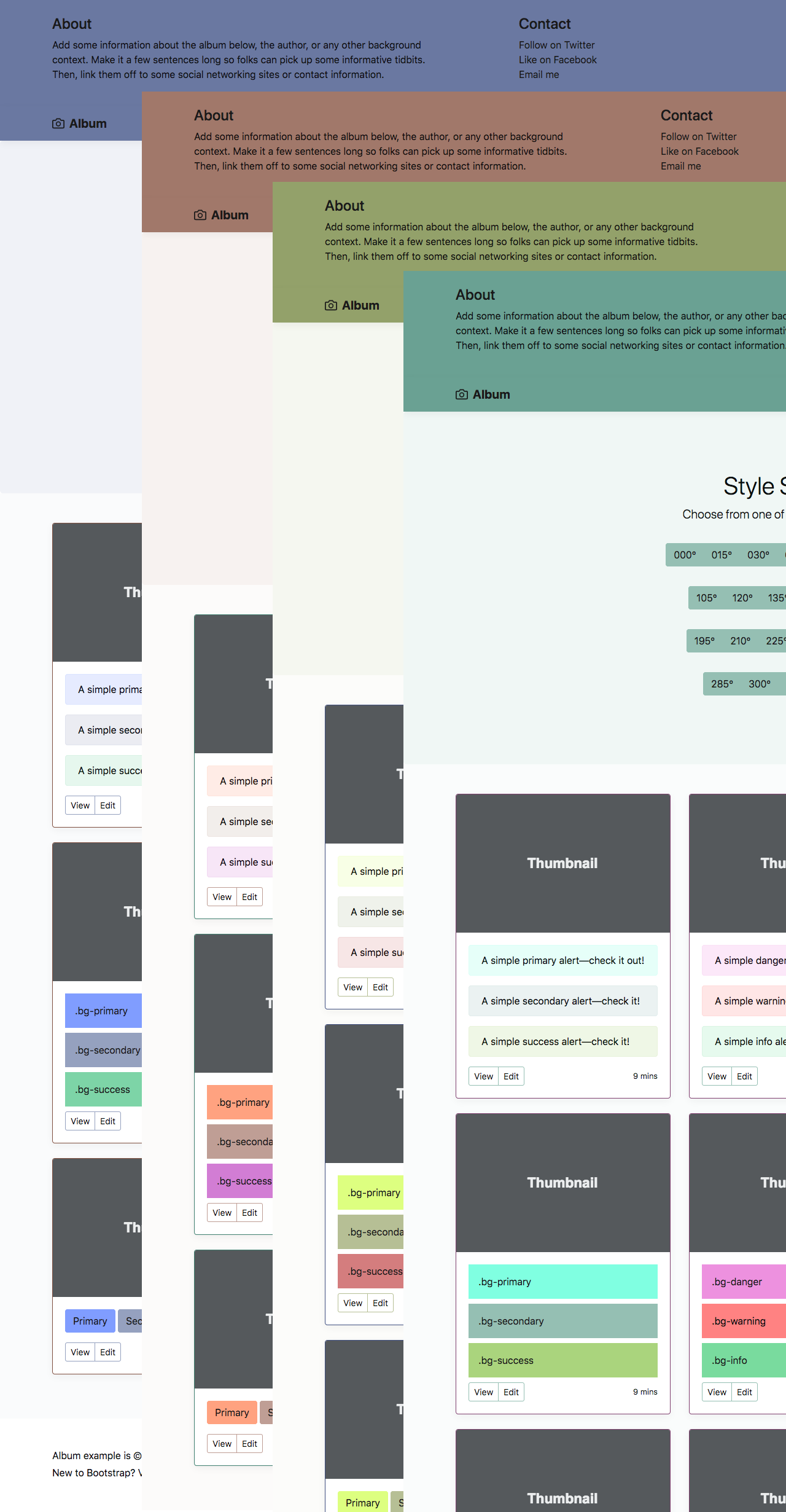The image size is (786, 1512).
Task: Click the green .bg-success swatch on teal page
Action: pyautogui.click(x=563, y=1360)
